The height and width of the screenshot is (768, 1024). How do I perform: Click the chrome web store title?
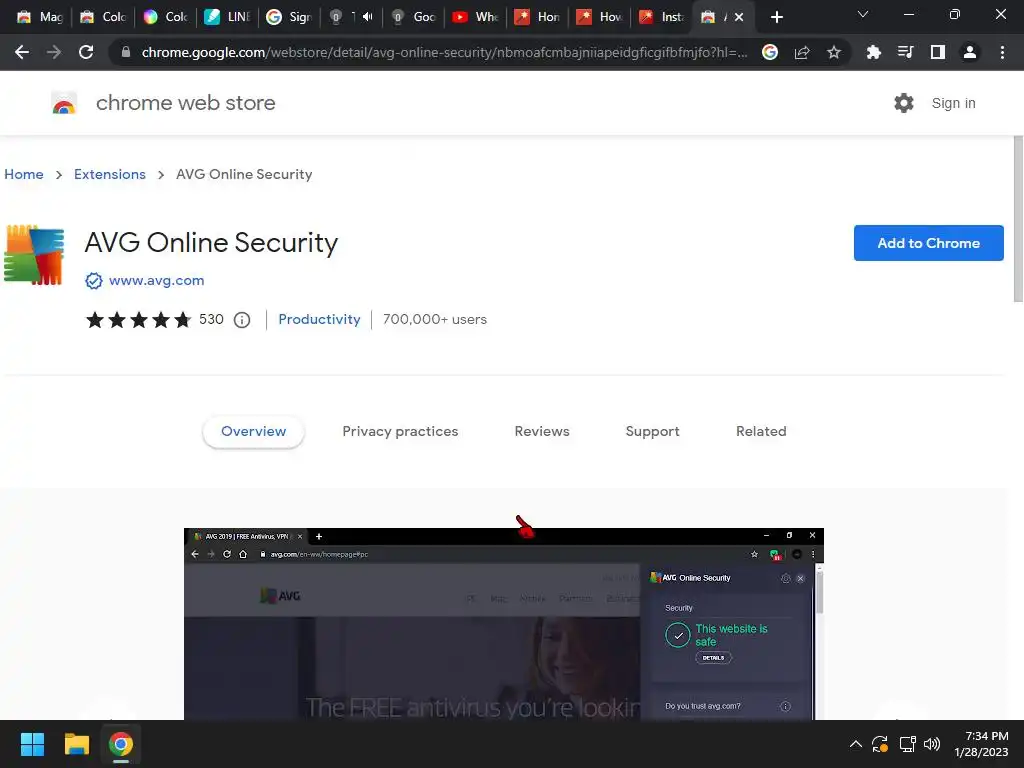point(185,103)
